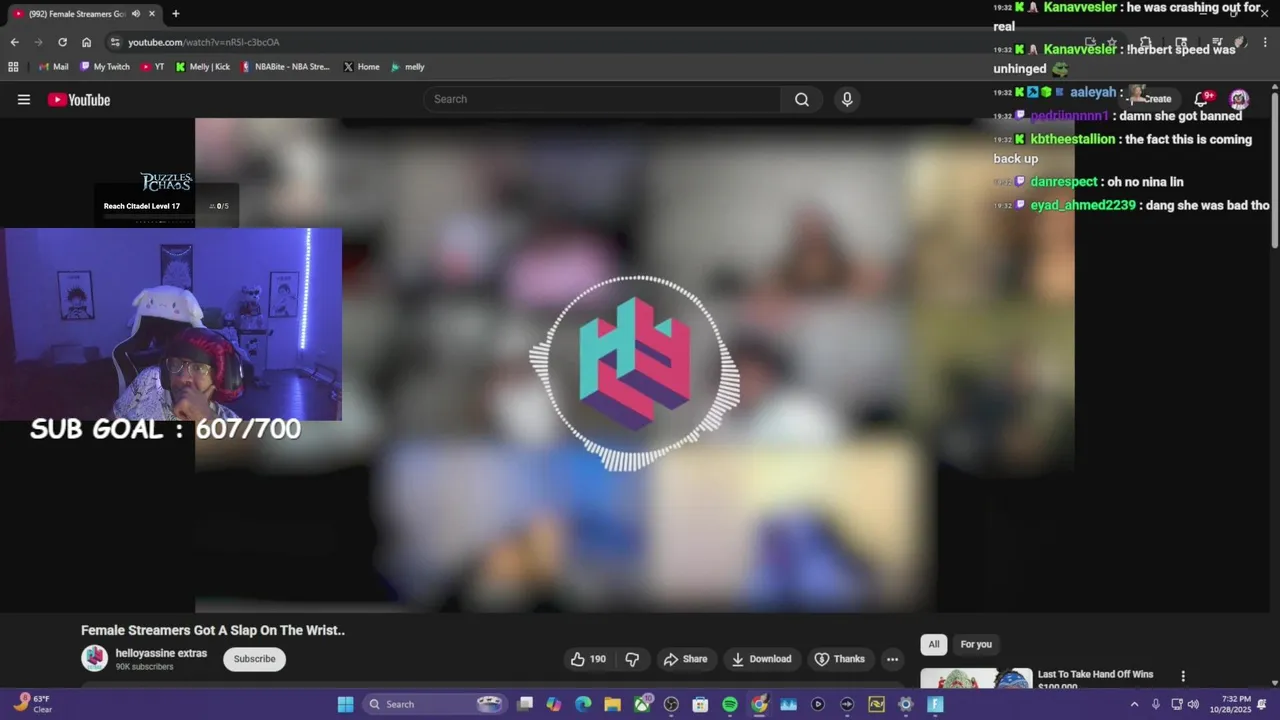
Task: Open the helloyassine extras channel name link
Action: click(161, 653)
